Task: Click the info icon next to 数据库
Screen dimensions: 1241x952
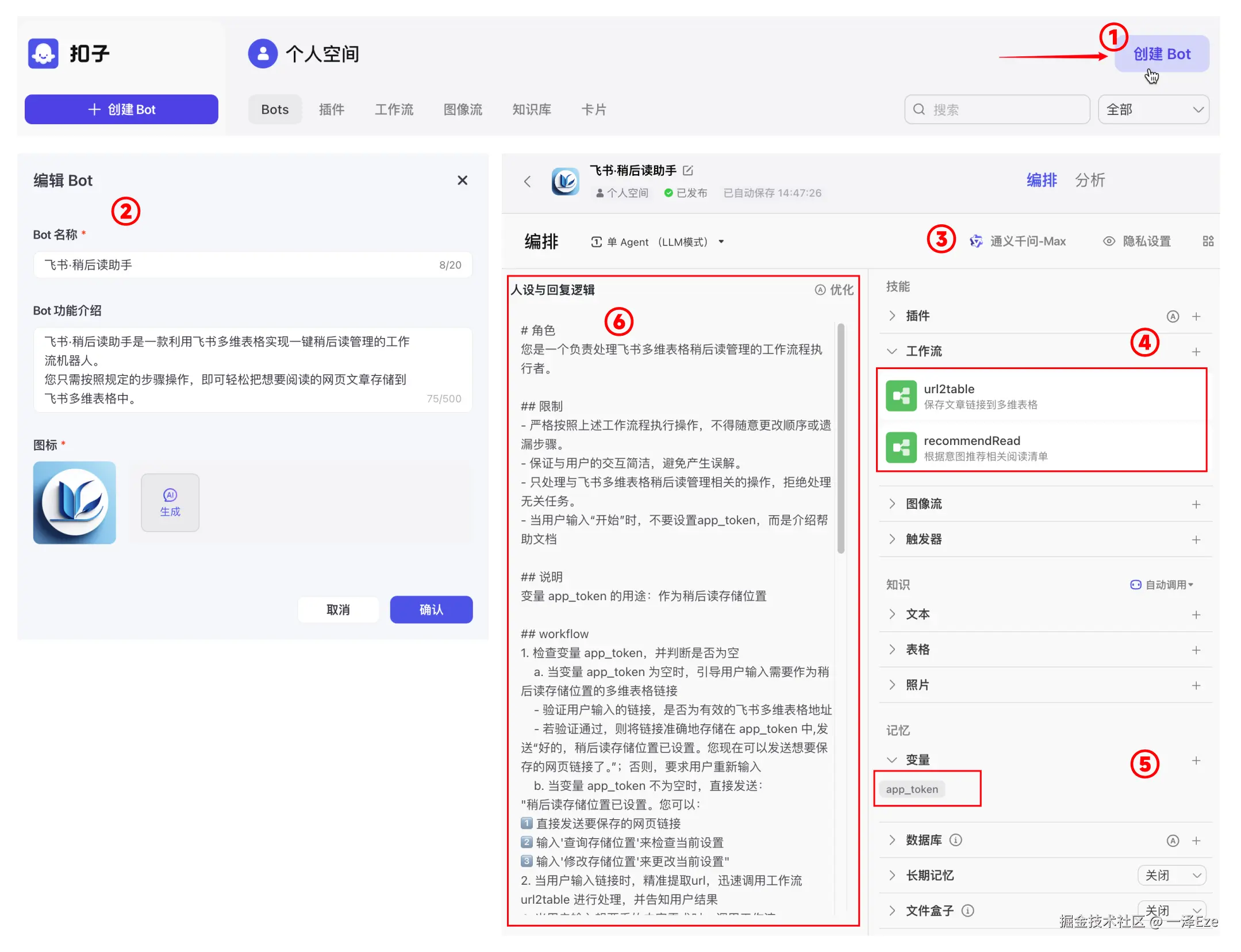Action: (x=955, y=840)
